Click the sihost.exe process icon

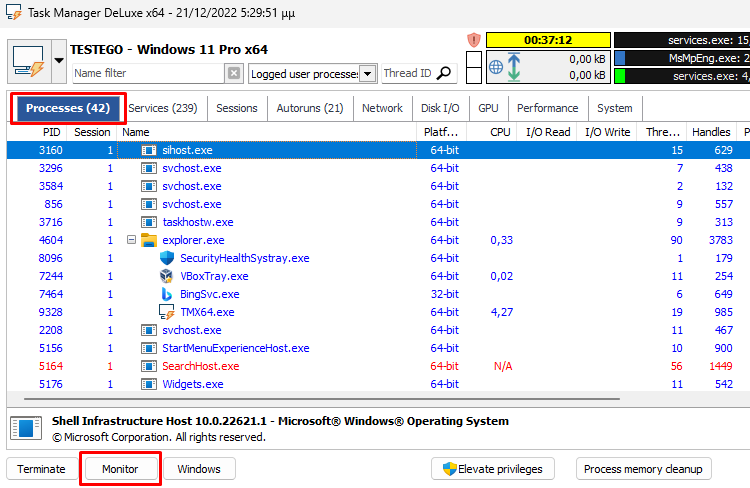149,150
